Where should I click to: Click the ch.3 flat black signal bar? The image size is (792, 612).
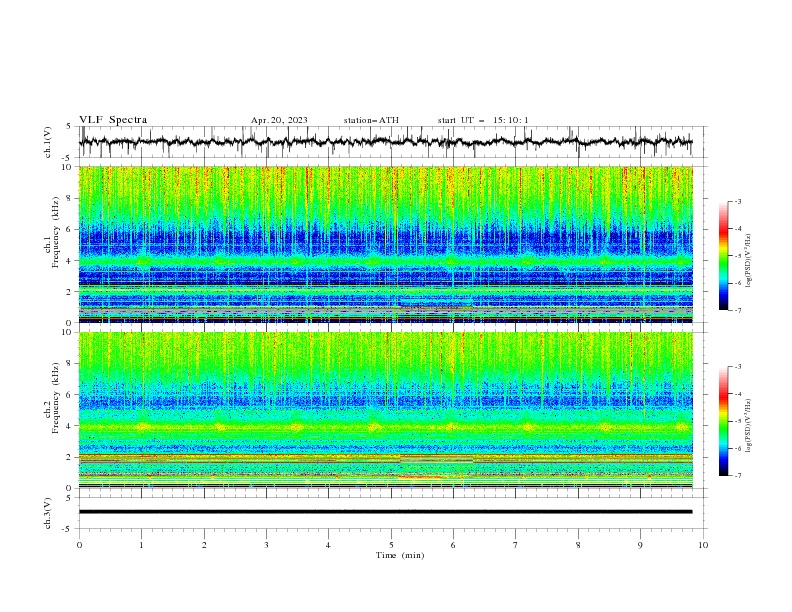(385, 512)
